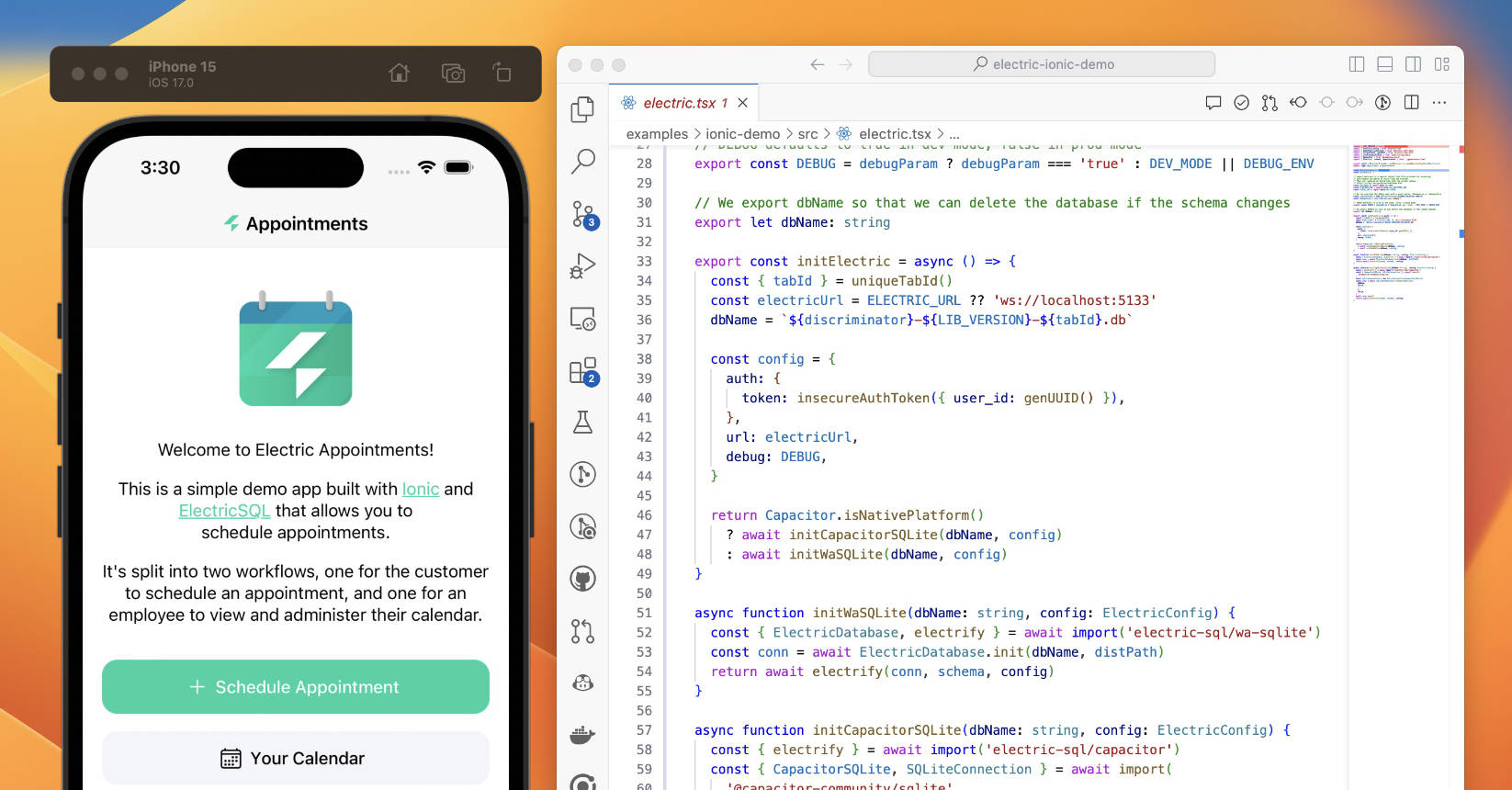1512x790 pixels.
Task: Click the electric-ionic-demo command search field
Action: [x=1042, y=64]
